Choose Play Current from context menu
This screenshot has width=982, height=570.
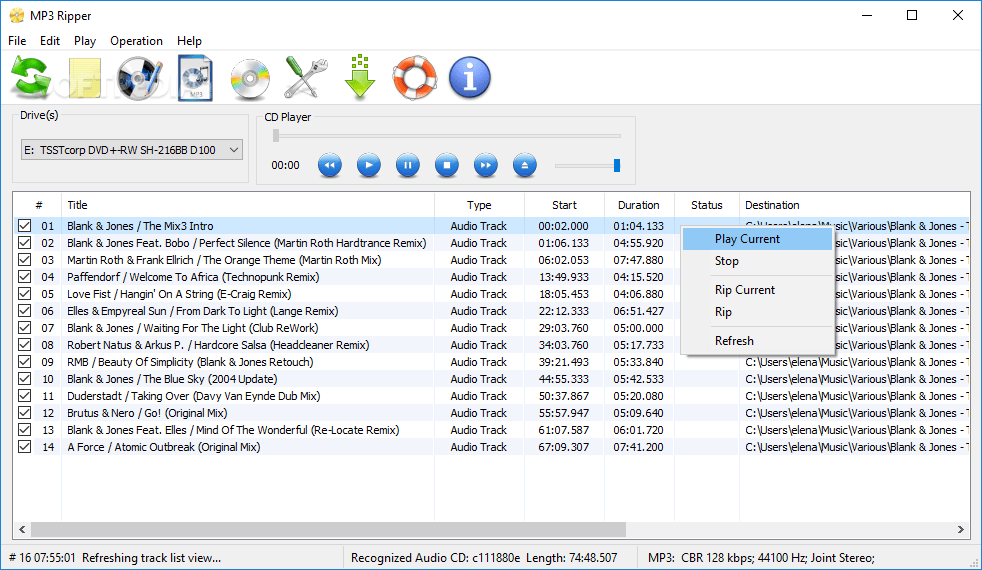pos(757,239)
